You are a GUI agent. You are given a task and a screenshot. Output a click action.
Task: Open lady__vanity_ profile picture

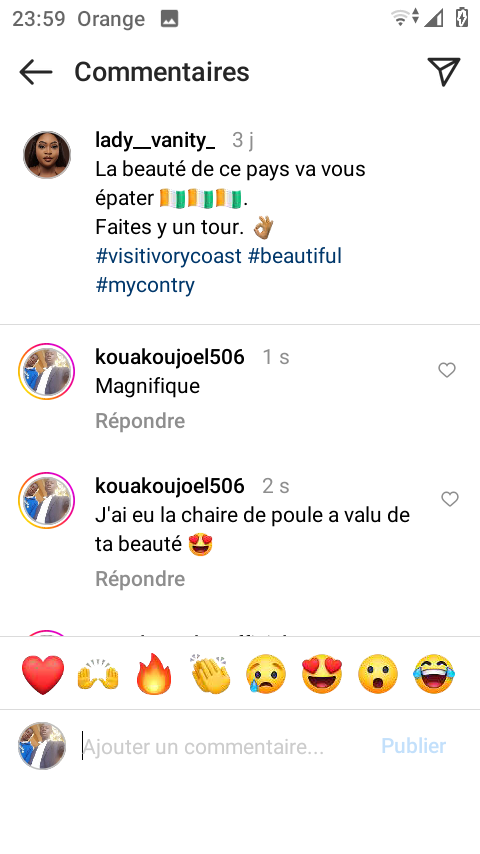tap(47, 155)
